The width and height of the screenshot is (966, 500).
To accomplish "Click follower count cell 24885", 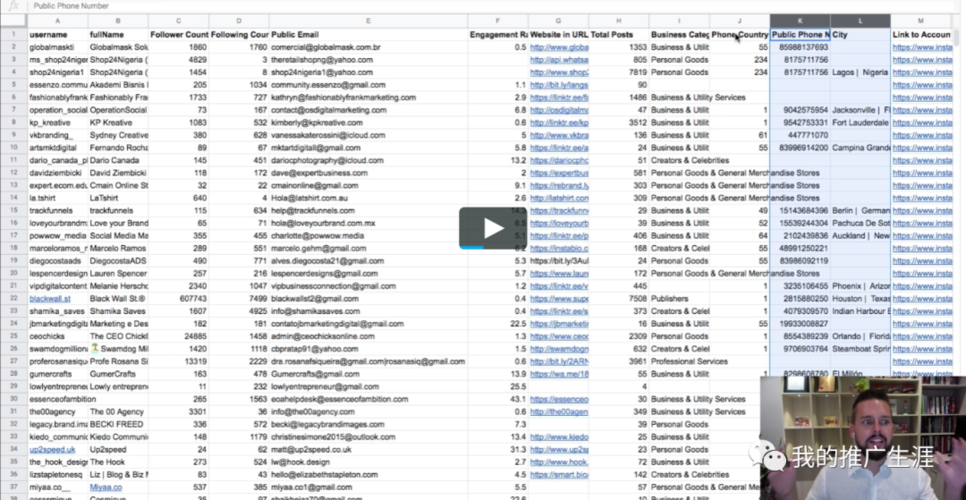I will [x=179, y=336].
